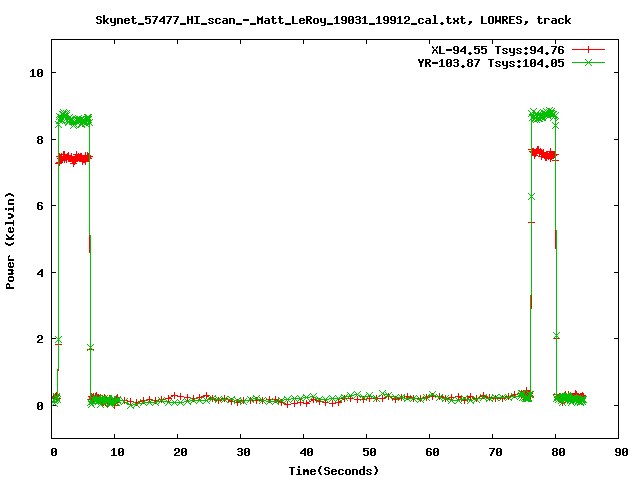Click the YR-103.87 Tsys:104.05 legend entry

[x=491, y=63]
